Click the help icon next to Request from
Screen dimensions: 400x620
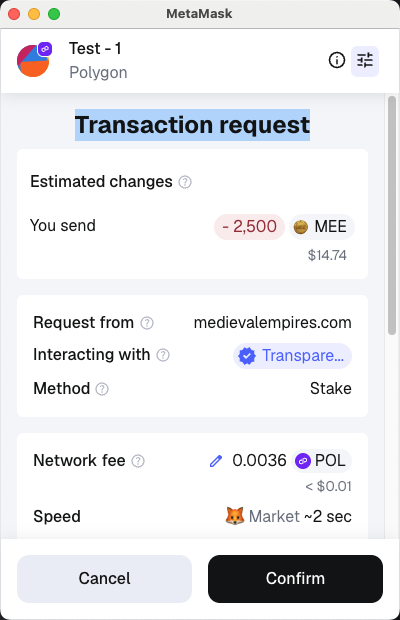pyautogui.click(x=147, y=323)
